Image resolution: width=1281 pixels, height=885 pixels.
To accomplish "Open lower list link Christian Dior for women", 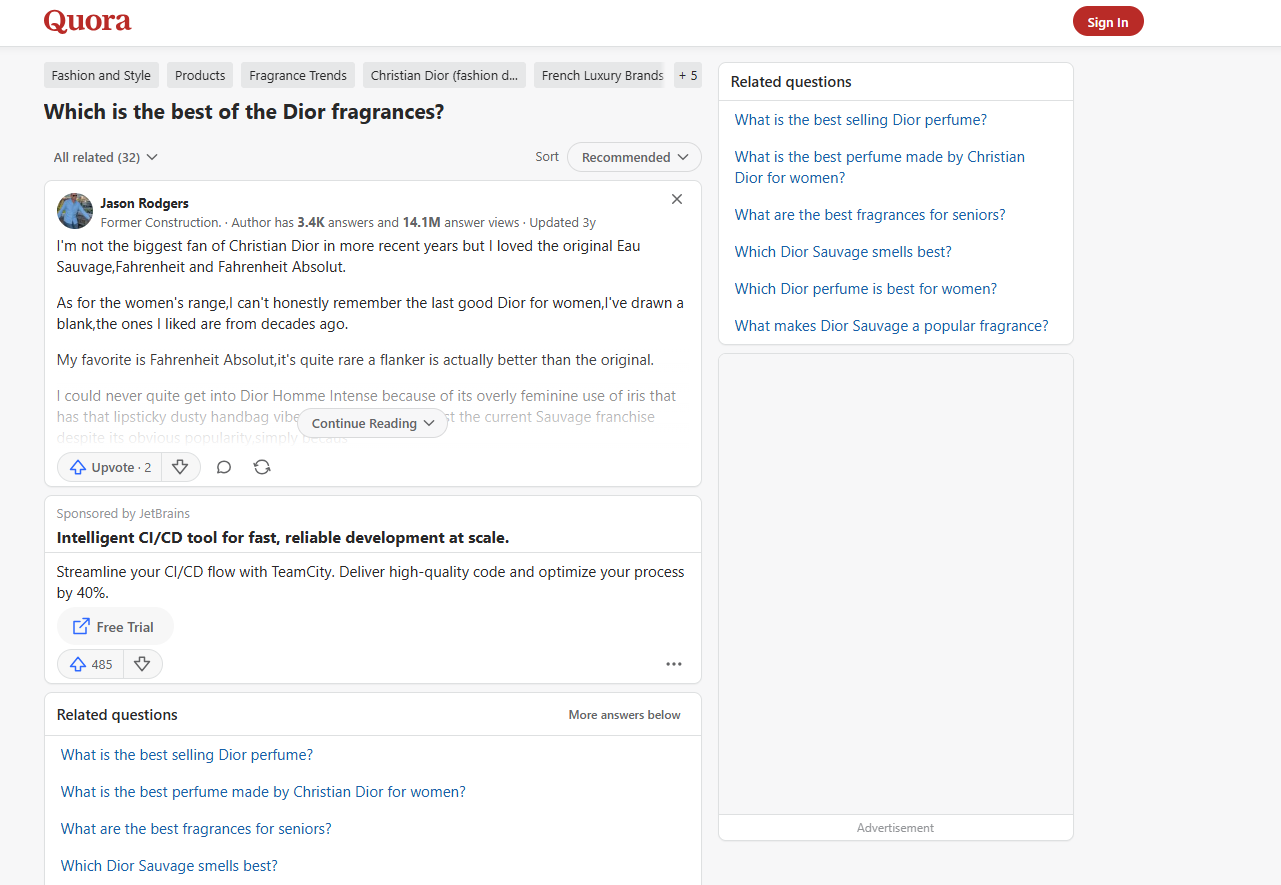I will [x=263, y=792].
